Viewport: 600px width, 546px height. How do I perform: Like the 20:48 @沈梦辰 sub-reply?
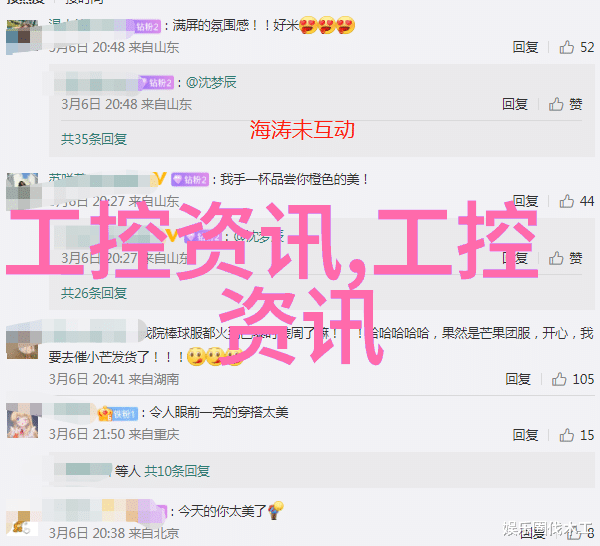pyautogui.click(x=556, y=104)
